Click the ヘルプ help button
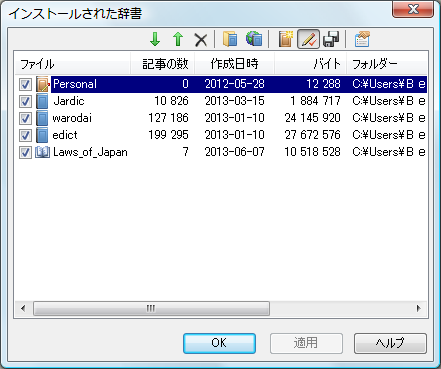The width and height of the screenshot is (441, 369). 390,343
